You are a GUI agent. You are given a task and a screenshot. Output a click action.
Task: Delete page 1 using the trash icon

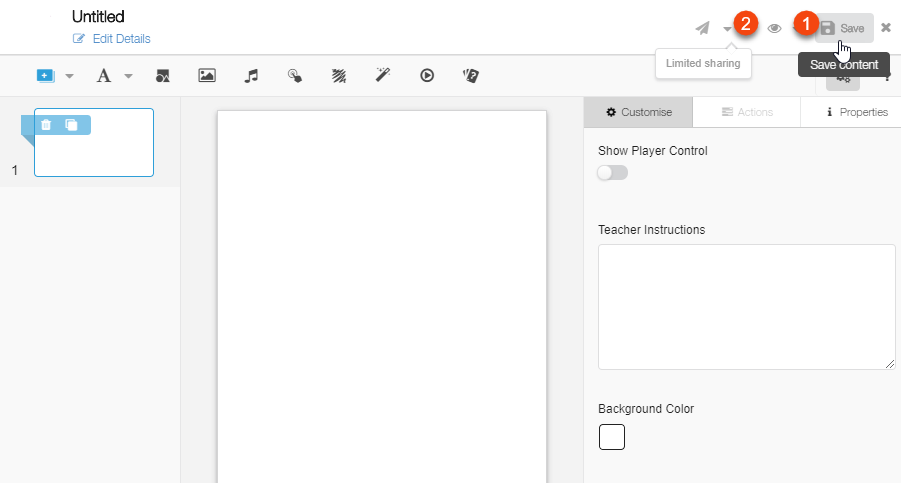click(x=46, y=125)
